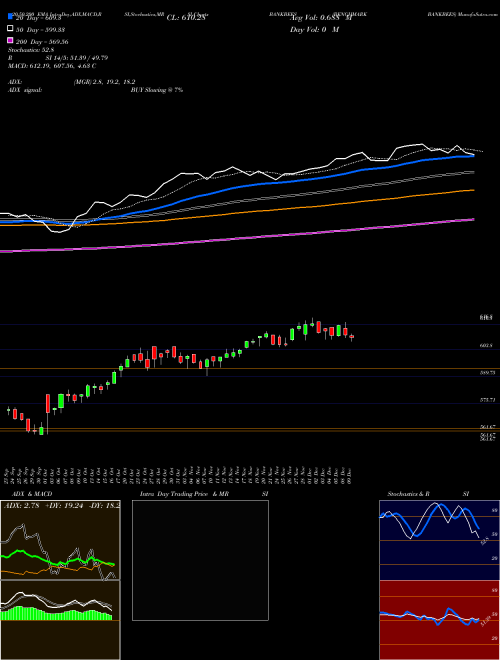Screen dimensions: 500x660
Task: Open the red RSI chart panel
Action: [x=439, y=620]
